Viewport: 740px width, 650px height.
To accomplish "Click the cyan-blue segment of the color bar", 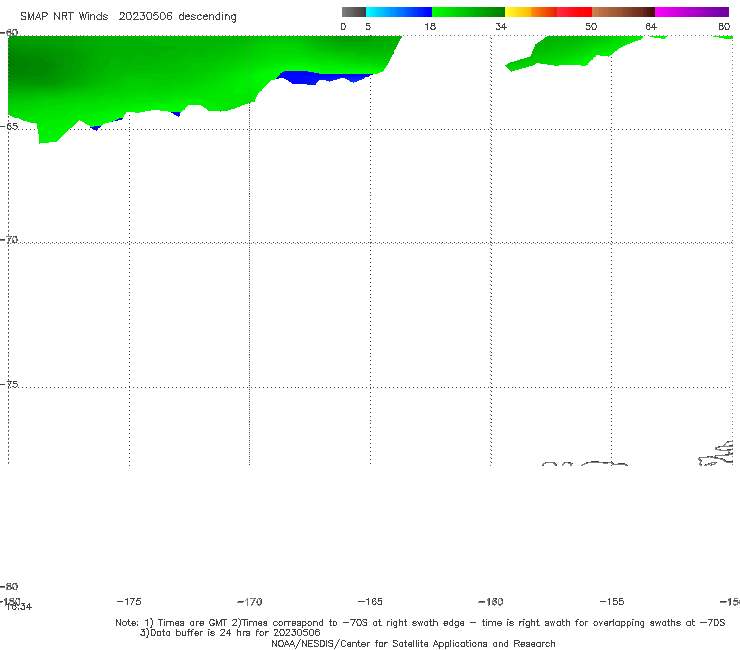I will coord(399,12).
